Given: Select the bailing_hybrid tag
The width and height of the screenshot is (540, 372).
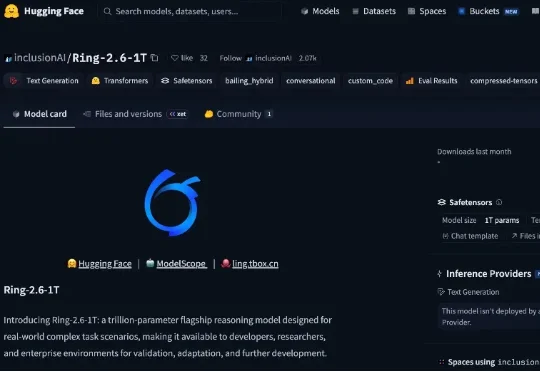Looking at the screenshot, I should pos(249,81).
